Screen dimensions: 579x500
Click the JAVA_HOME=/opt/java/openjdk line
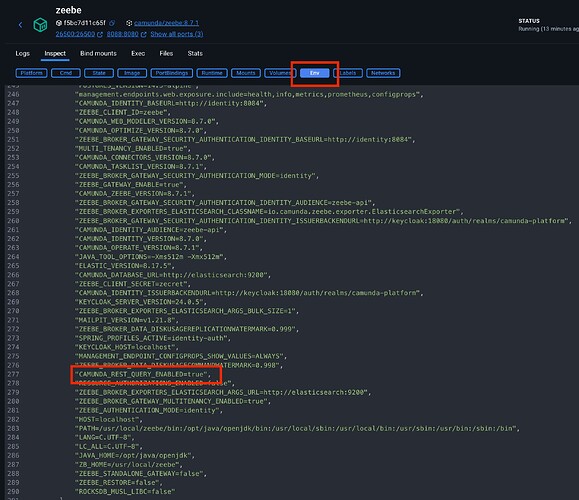(134, 456)
